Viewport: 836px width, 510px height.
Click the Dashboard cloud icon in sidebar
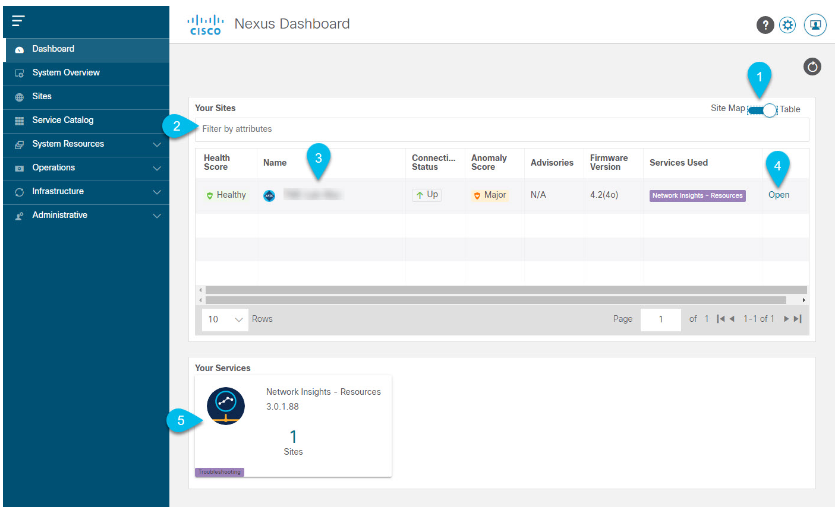tap(20, 50)
